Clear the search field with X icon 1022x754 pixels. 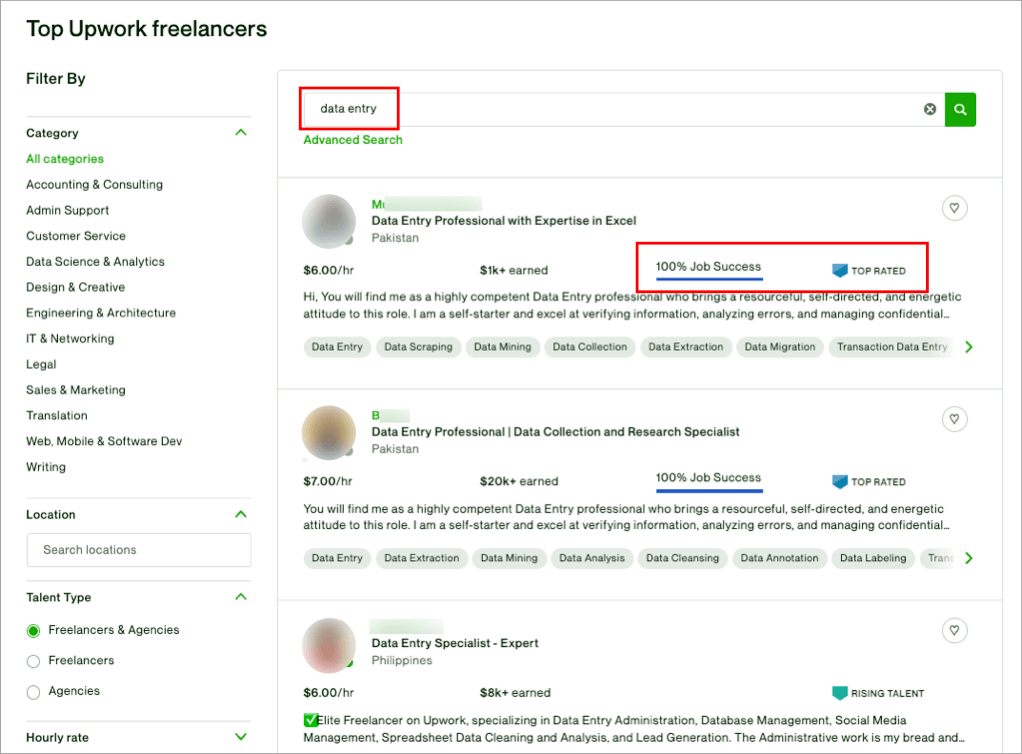pos(930,109)
